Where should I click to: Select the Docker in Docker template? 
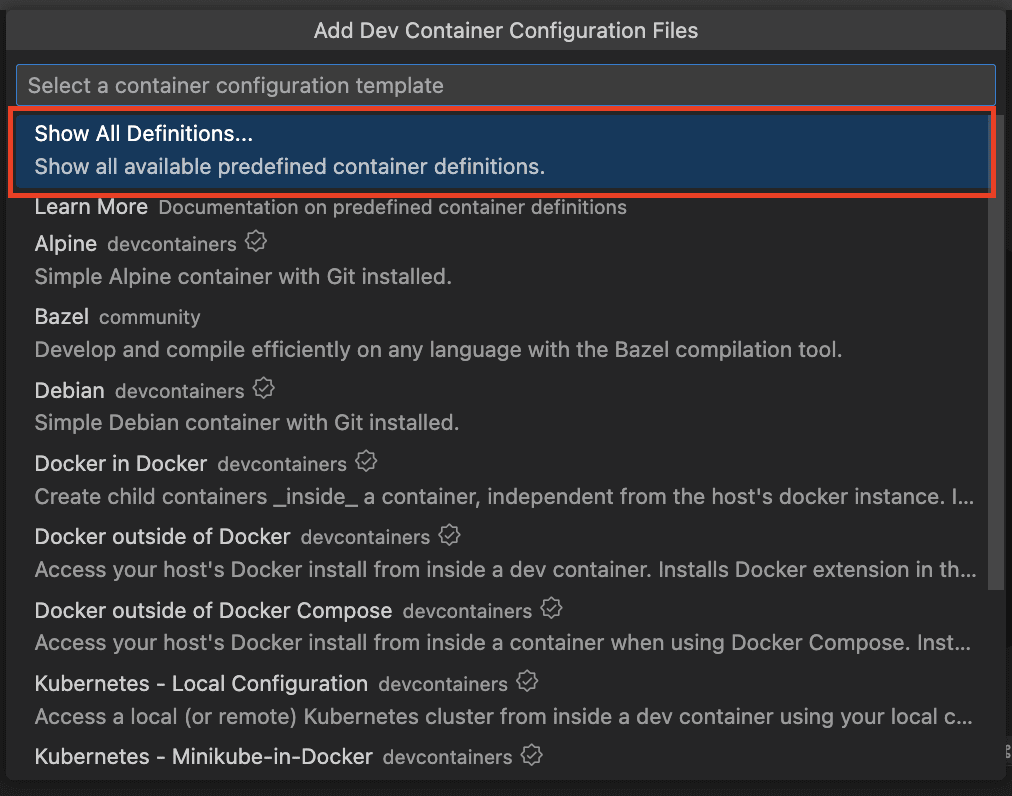tap(501, 480)
